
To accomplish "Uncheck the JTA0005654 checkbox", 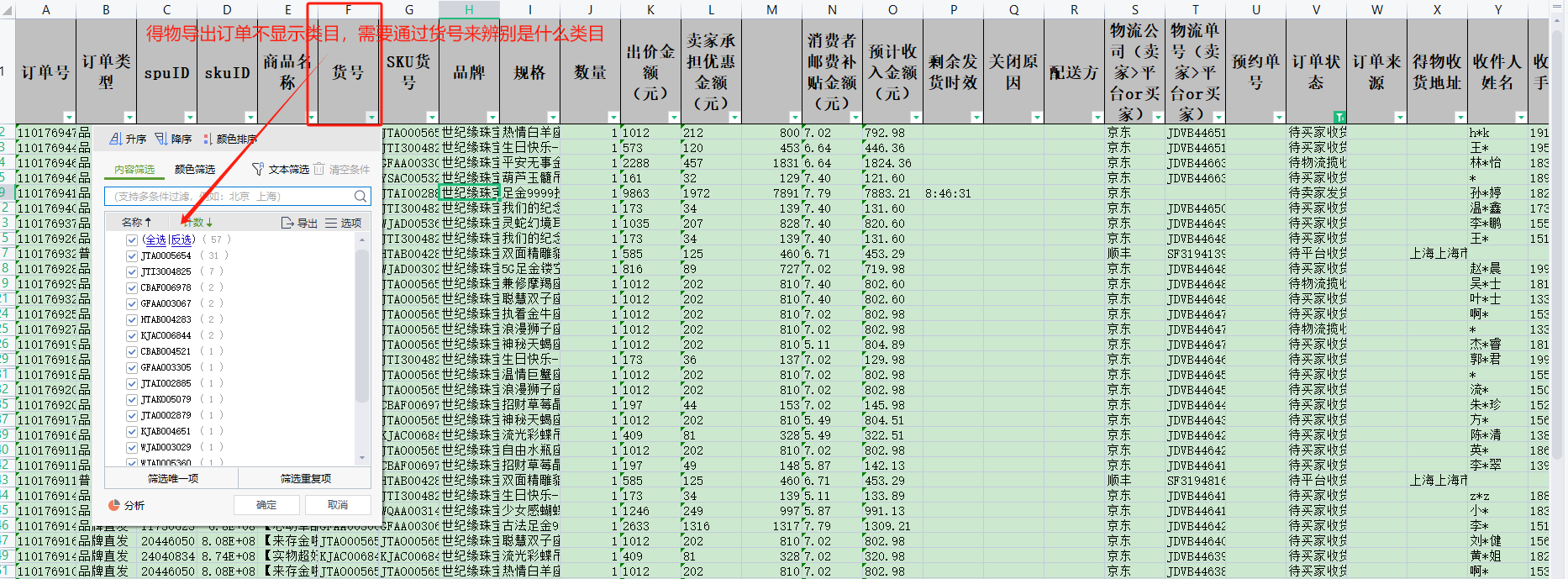I will pos(132,255).
